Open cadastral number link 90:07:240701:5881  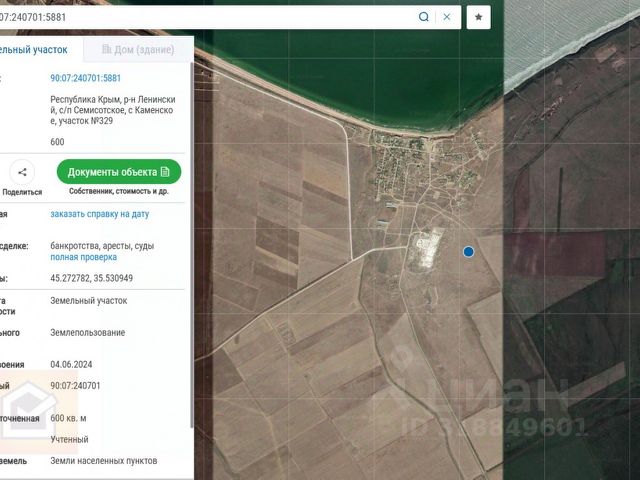[86, 78]
